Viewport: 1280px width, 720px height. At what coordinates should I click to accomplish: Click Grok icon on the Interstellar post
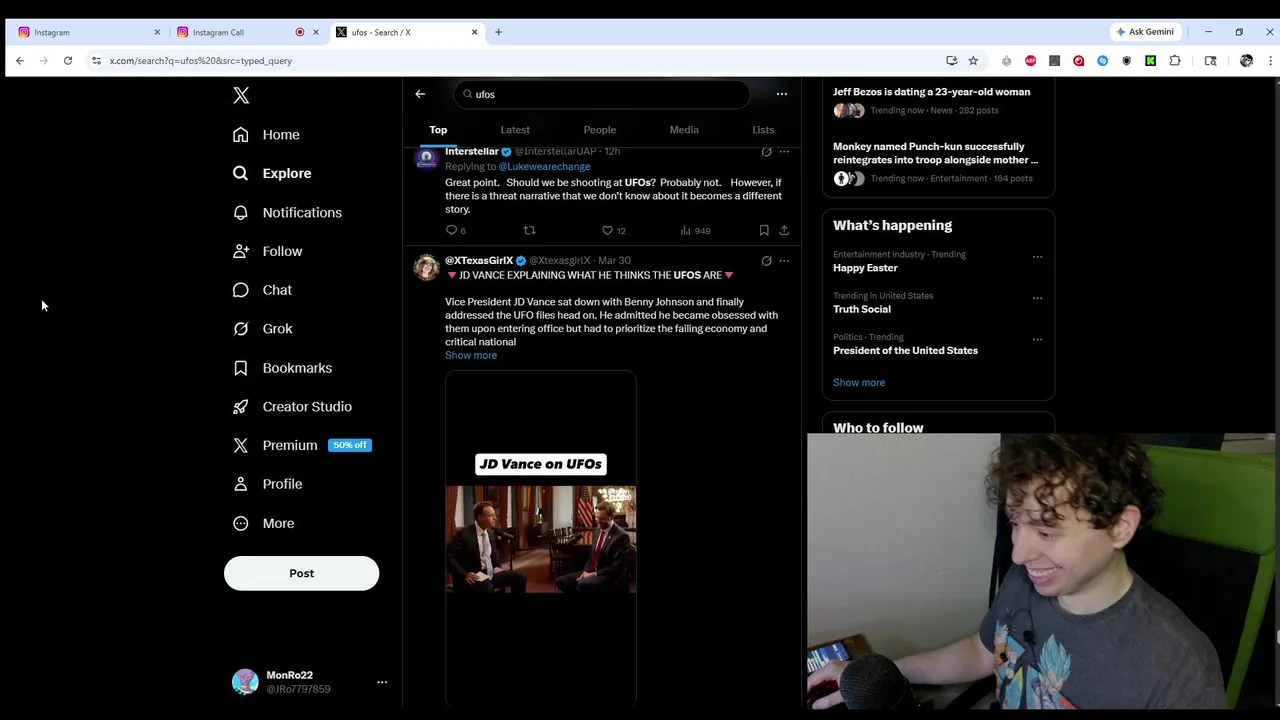tap(766, 152)
